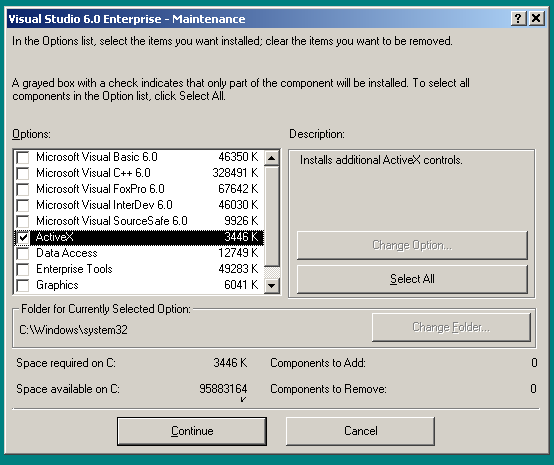Select Microsoft Visual InterDev 6.0 label
554x465 pixels.
[x=104, y=205]
